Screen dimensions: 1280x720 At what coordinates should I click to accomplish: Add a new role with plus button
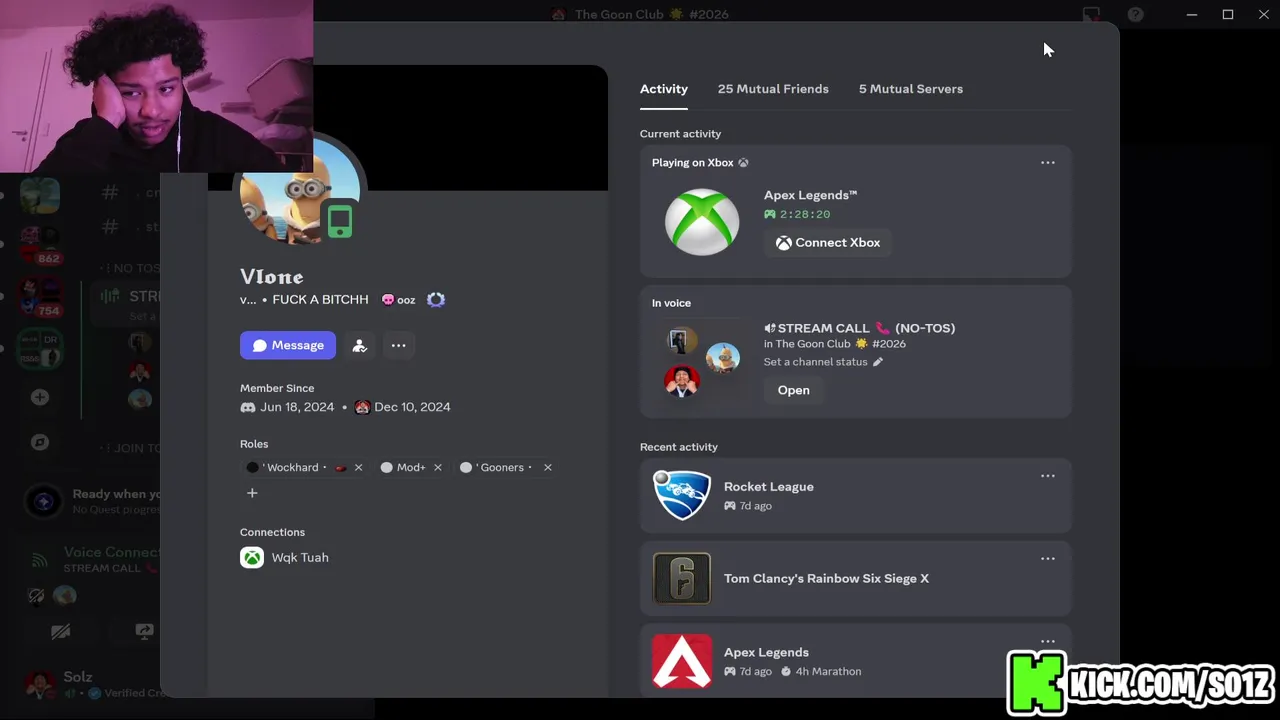252,493
